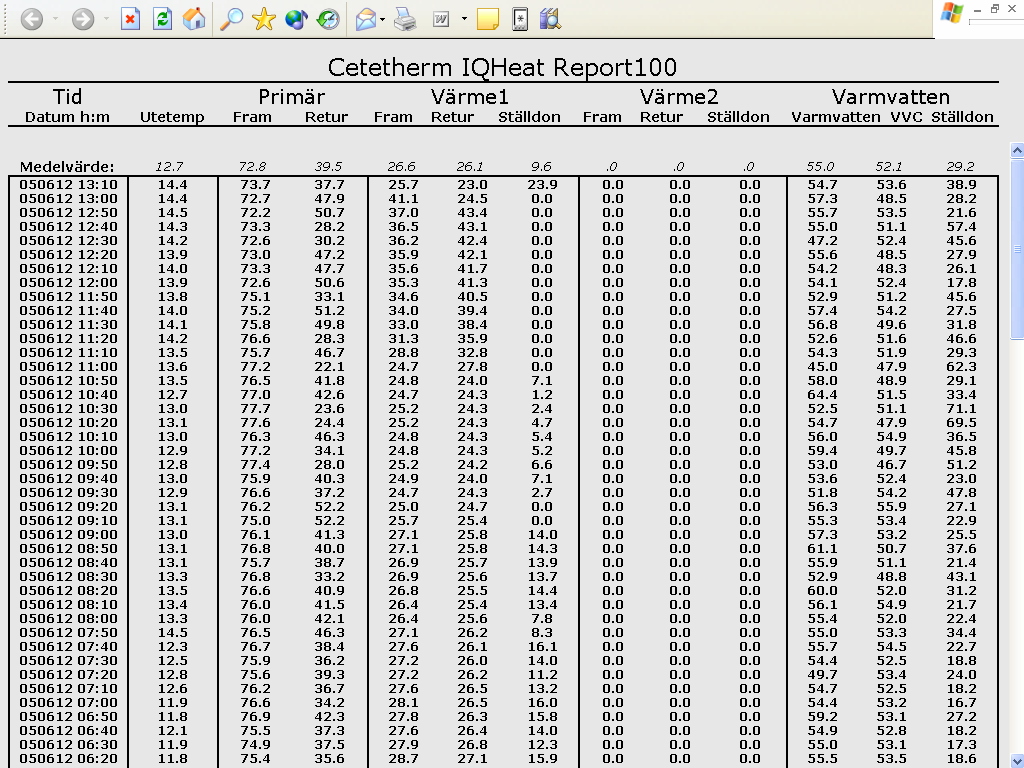Click the average VVC value 52.1
The height and width of the screenshot is (768, 1024).
889,167
